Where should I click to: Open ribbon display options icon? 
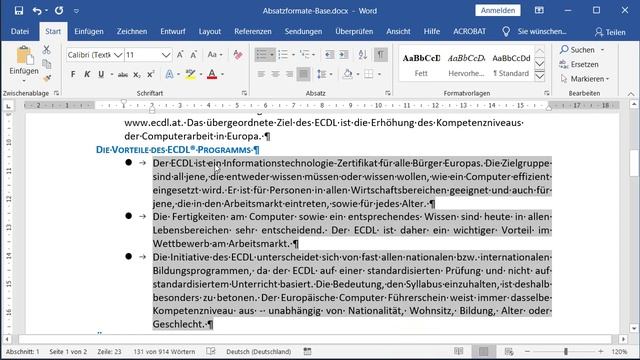coord(539,11)
